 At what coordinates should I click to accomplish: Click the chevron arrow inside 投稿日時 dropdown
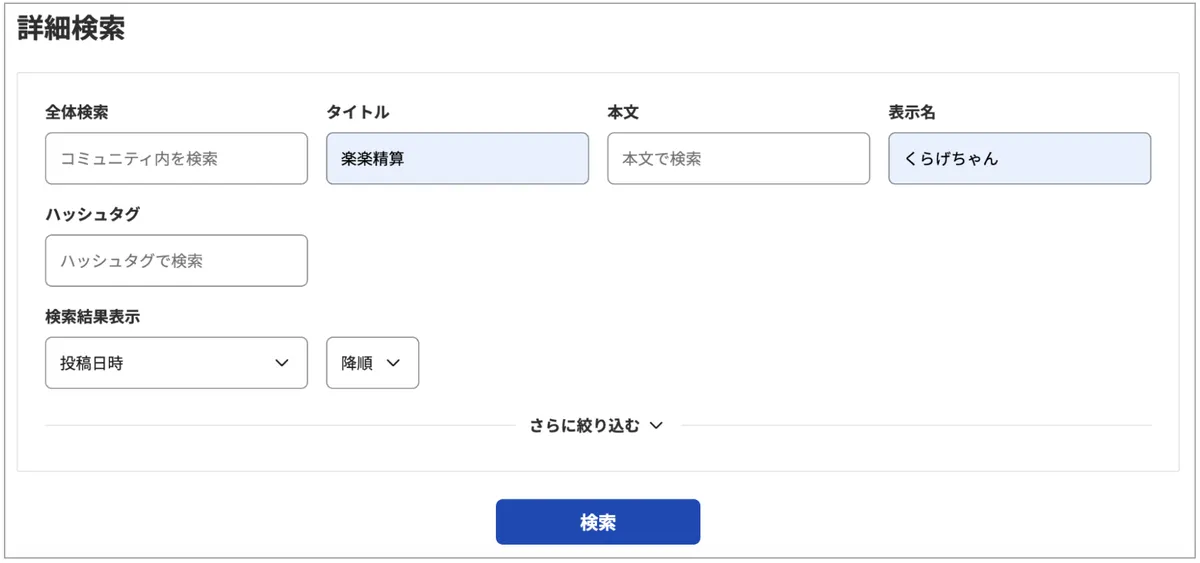tap(282, 363)
